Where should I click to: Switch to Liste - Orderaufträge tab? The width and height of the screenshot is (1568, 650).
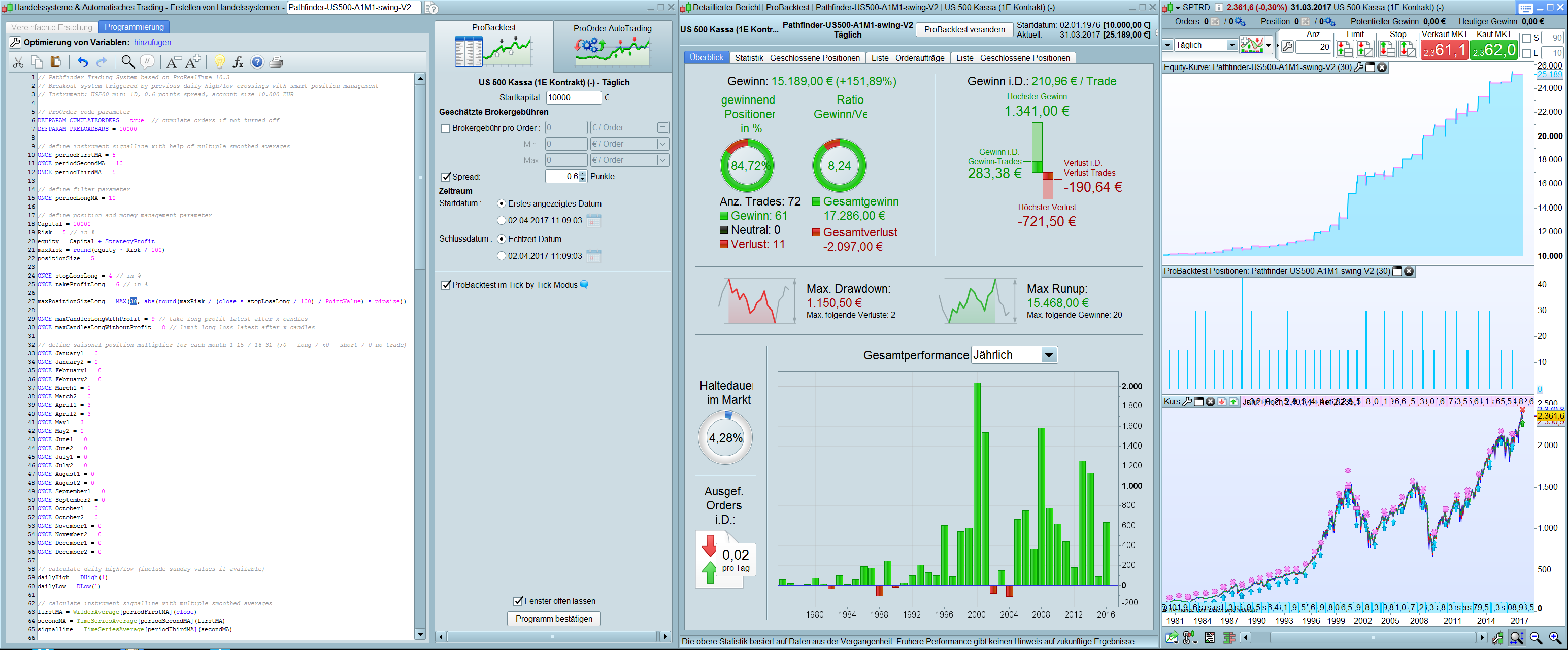908,58
